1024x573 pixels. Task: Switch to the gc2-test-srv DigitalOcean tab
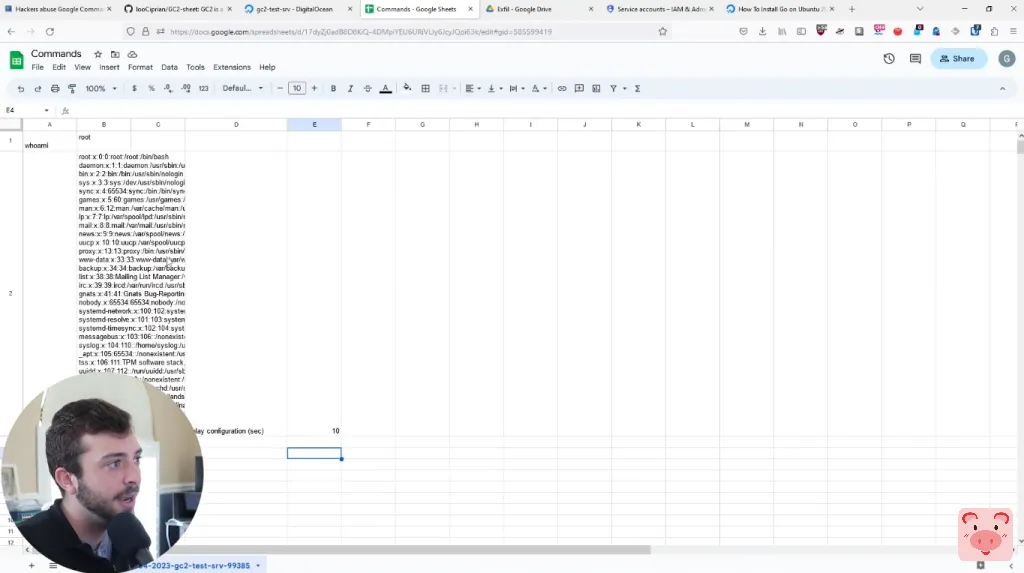[x=294, y=9]
